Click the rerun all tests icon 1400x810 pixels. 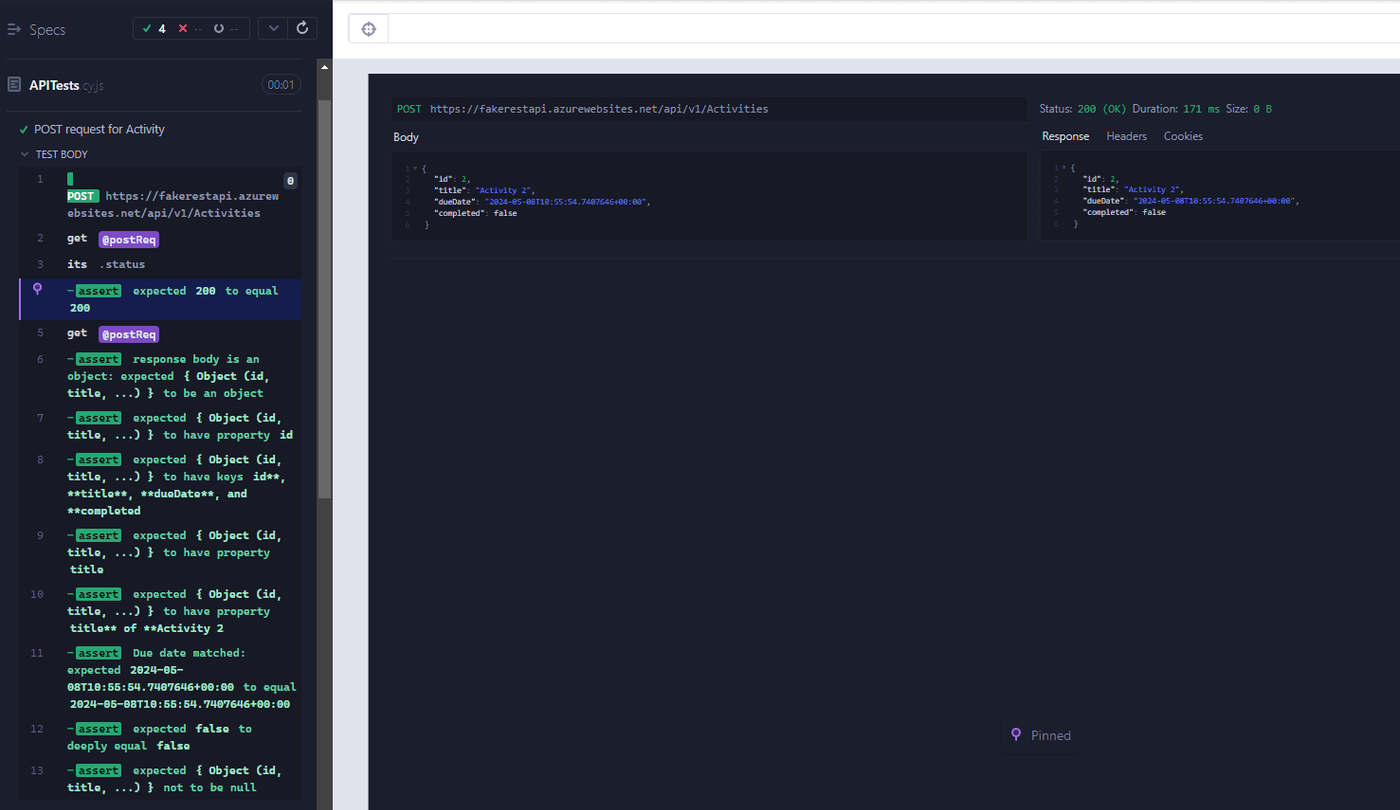tap(303, 29)
